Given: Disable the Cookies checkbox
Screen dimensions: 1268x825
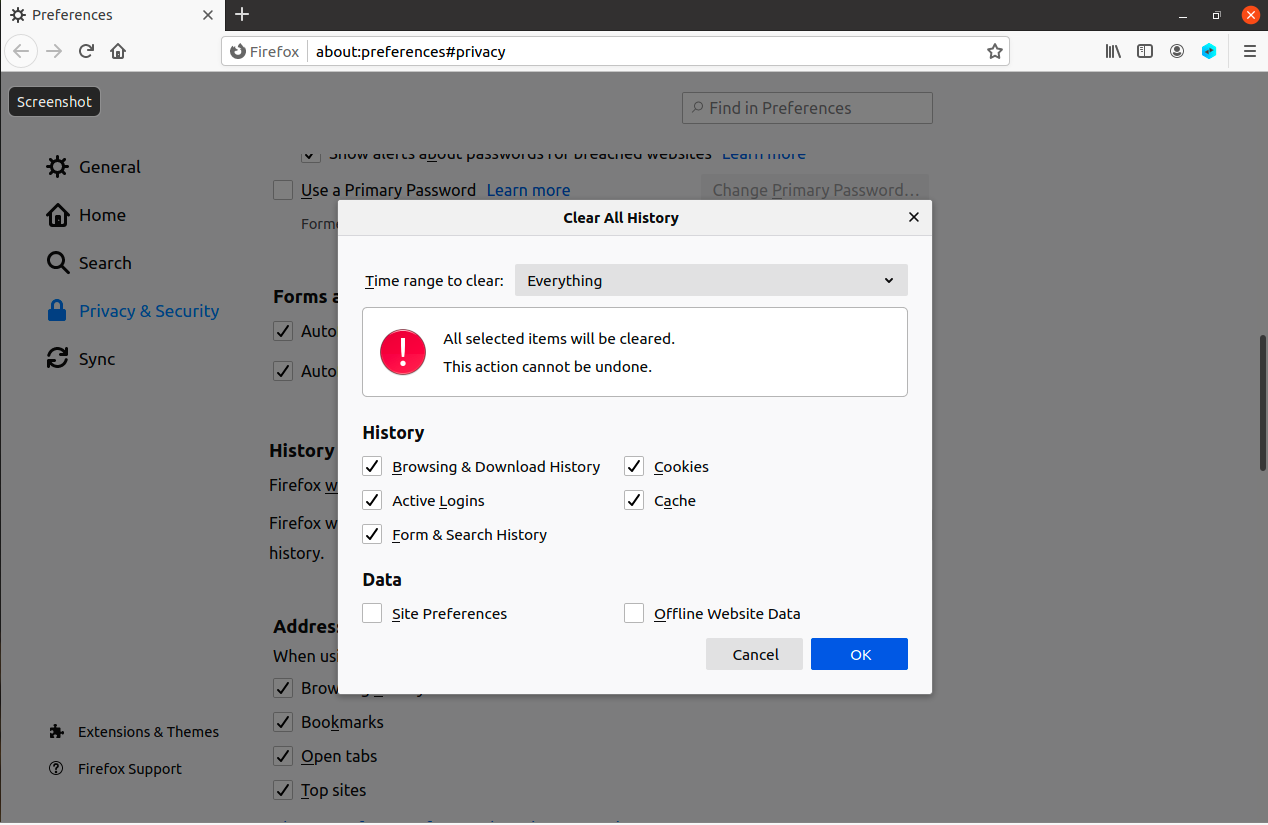Looking at the screenshot, I should pyautogui.click(x=634, y=467).
